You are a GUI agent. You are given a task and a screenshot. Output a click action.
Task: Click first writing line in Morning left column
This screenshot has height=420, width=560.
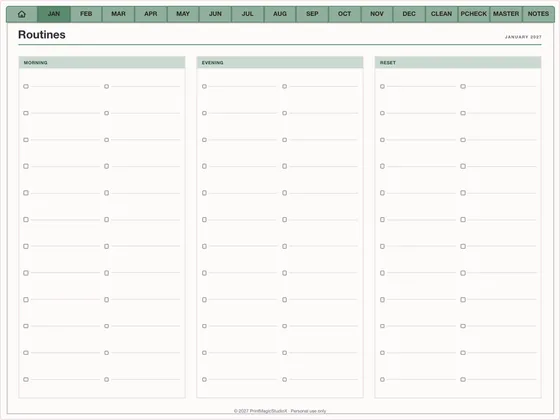pyautogui.click(x=65, y=86)
